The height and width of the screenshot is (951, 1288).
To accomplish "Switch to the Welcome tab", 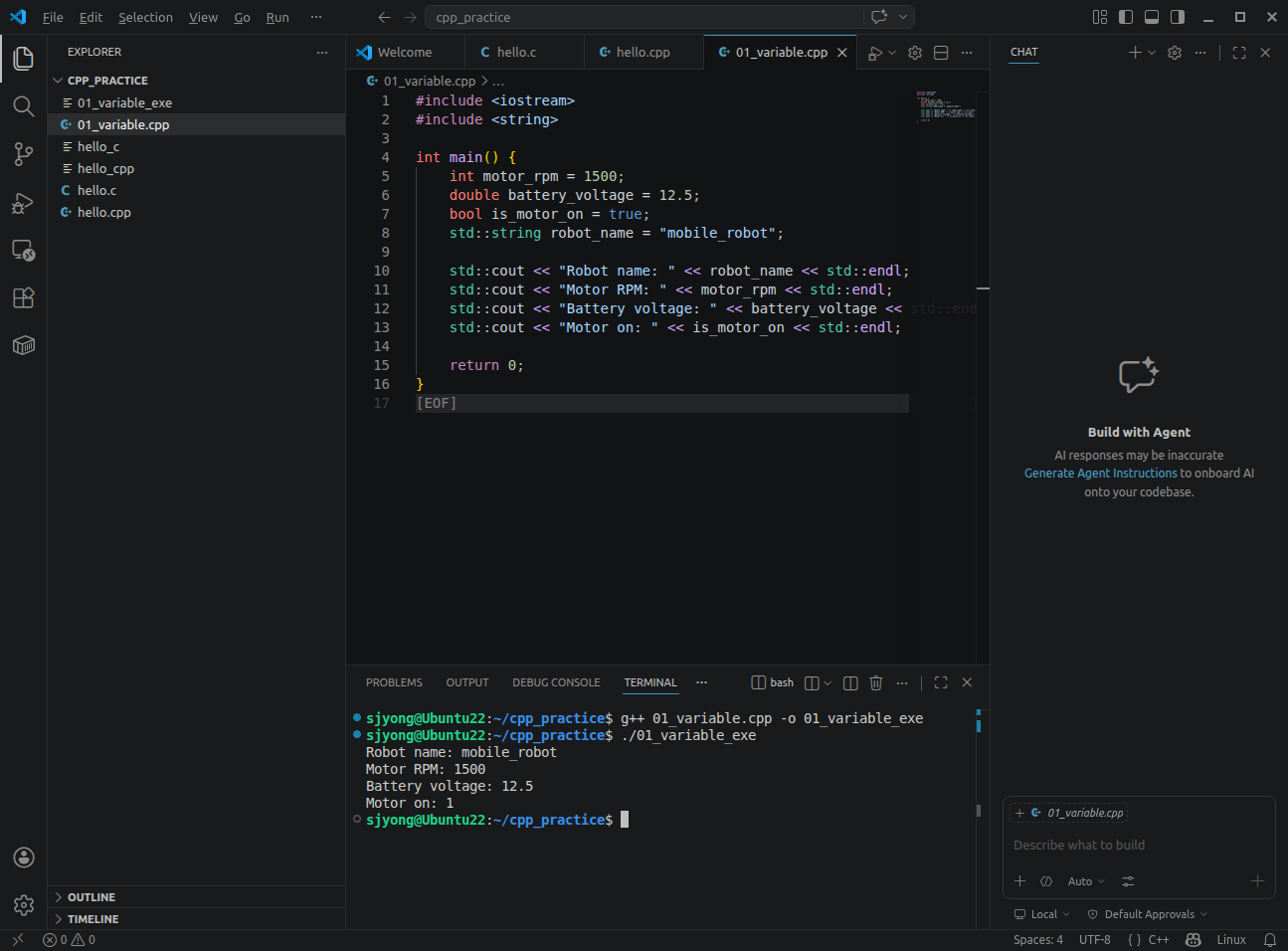I will [406, 53].
